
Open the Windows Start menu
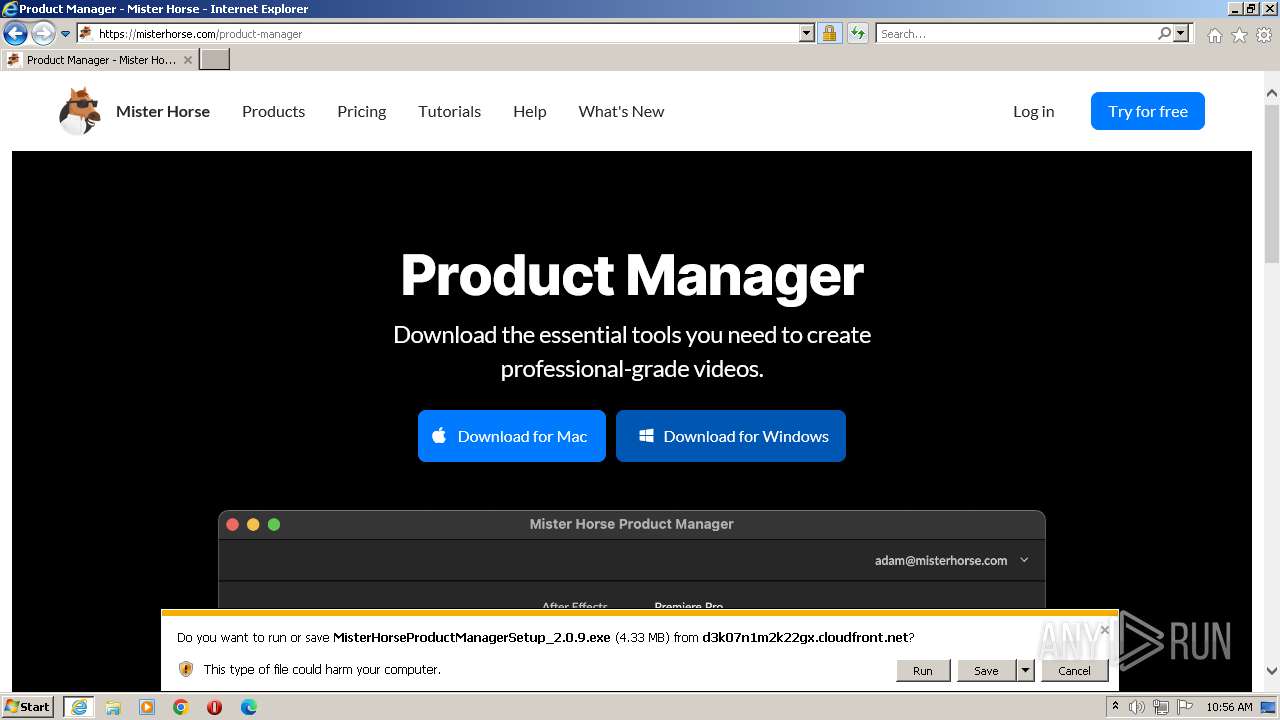[x=28, y=706]
